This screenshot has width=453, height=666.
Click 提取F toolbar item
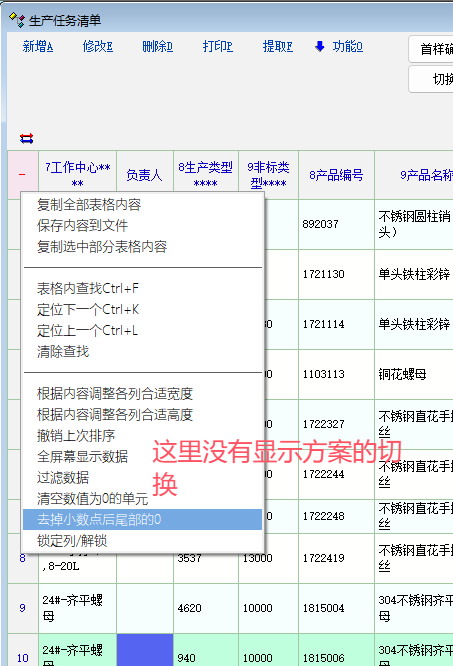tap(278, 46)
